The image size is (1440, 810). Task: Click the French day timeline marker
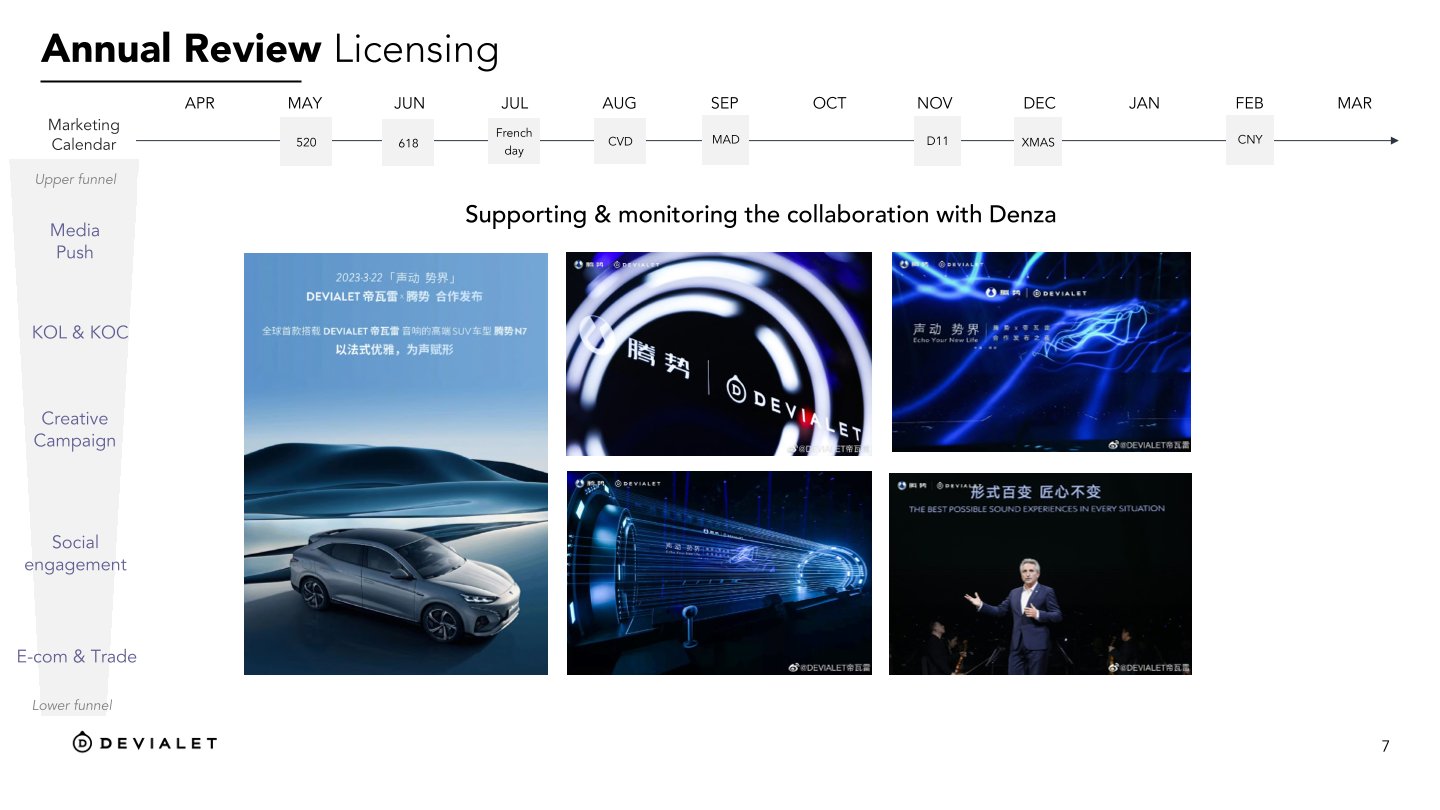514,141
